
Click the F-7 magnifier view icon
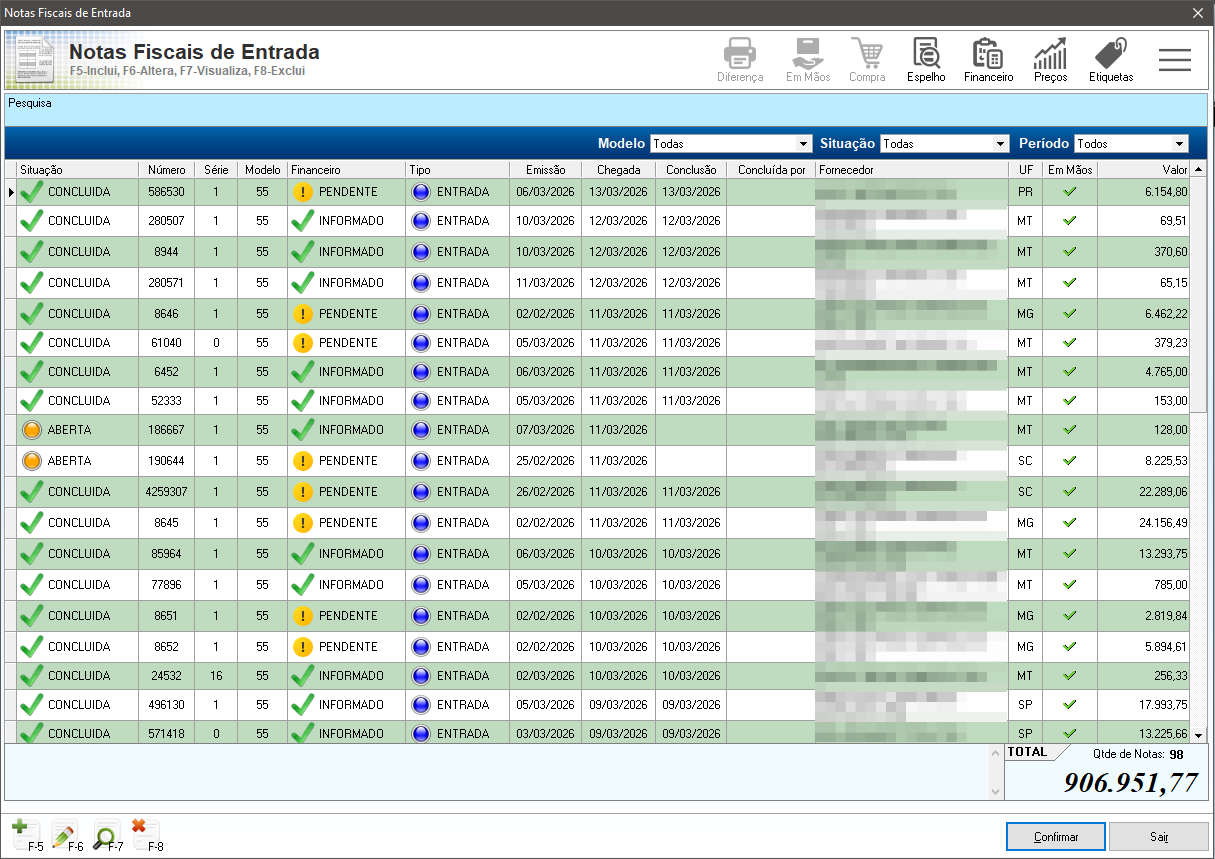[107, 835]
